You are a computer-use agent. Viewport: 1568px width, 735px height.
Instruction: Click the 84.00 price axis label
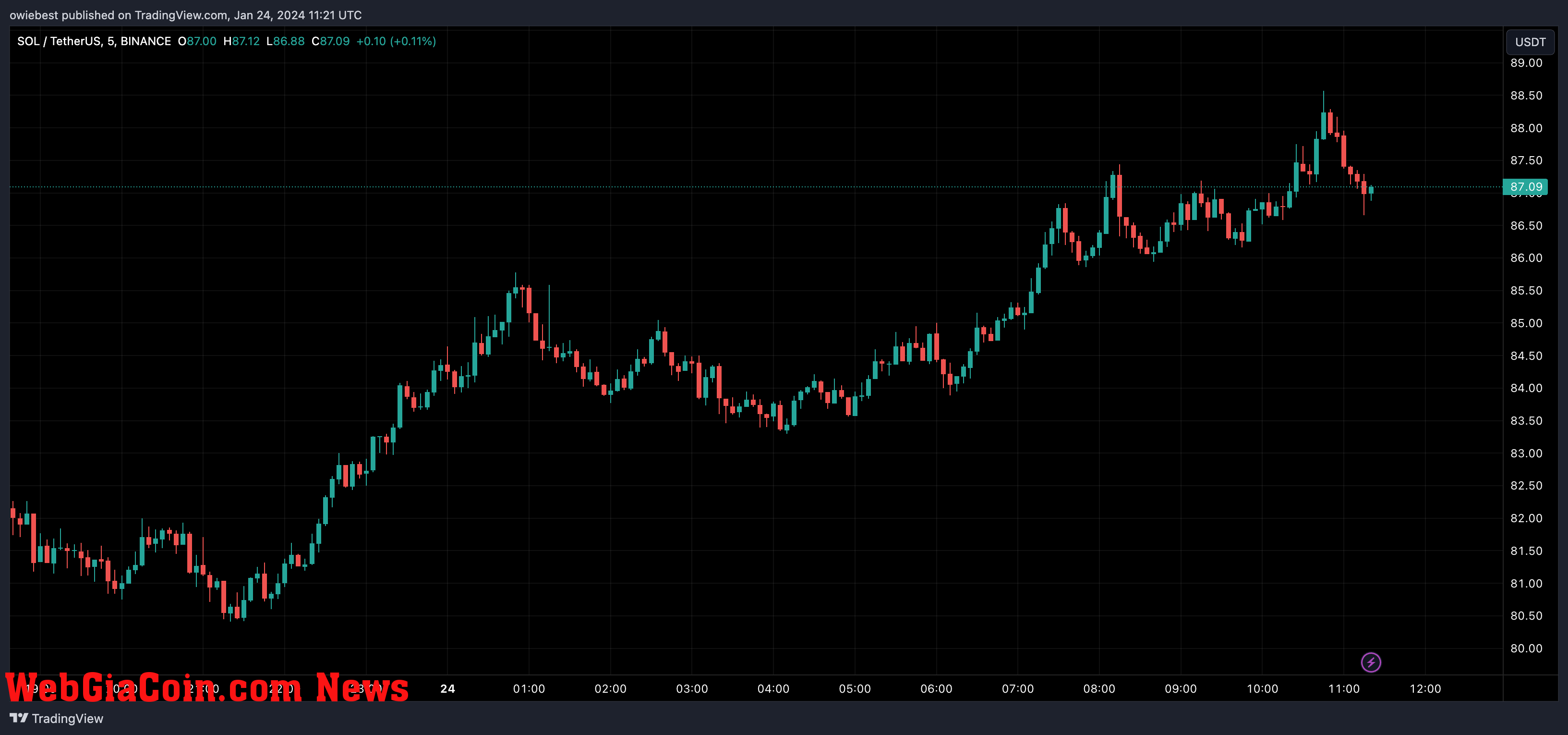[1526, 388]
